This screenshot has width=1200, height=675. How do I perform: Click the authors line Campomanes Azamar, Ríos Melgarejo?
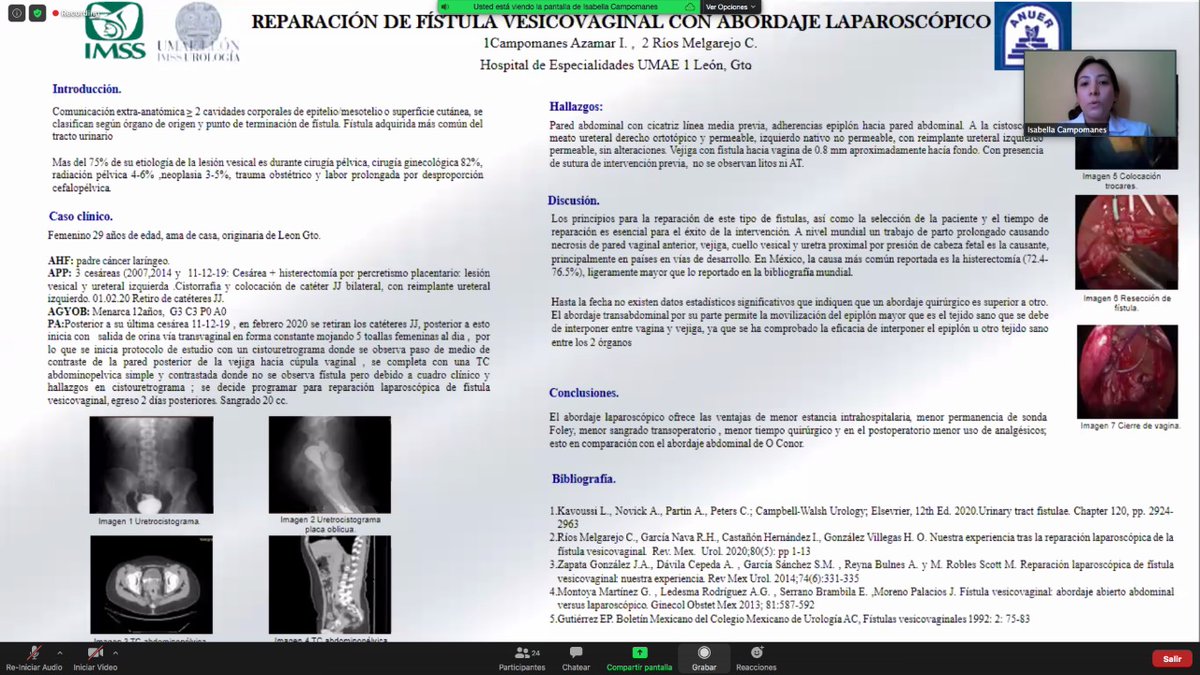coord(620,44)
